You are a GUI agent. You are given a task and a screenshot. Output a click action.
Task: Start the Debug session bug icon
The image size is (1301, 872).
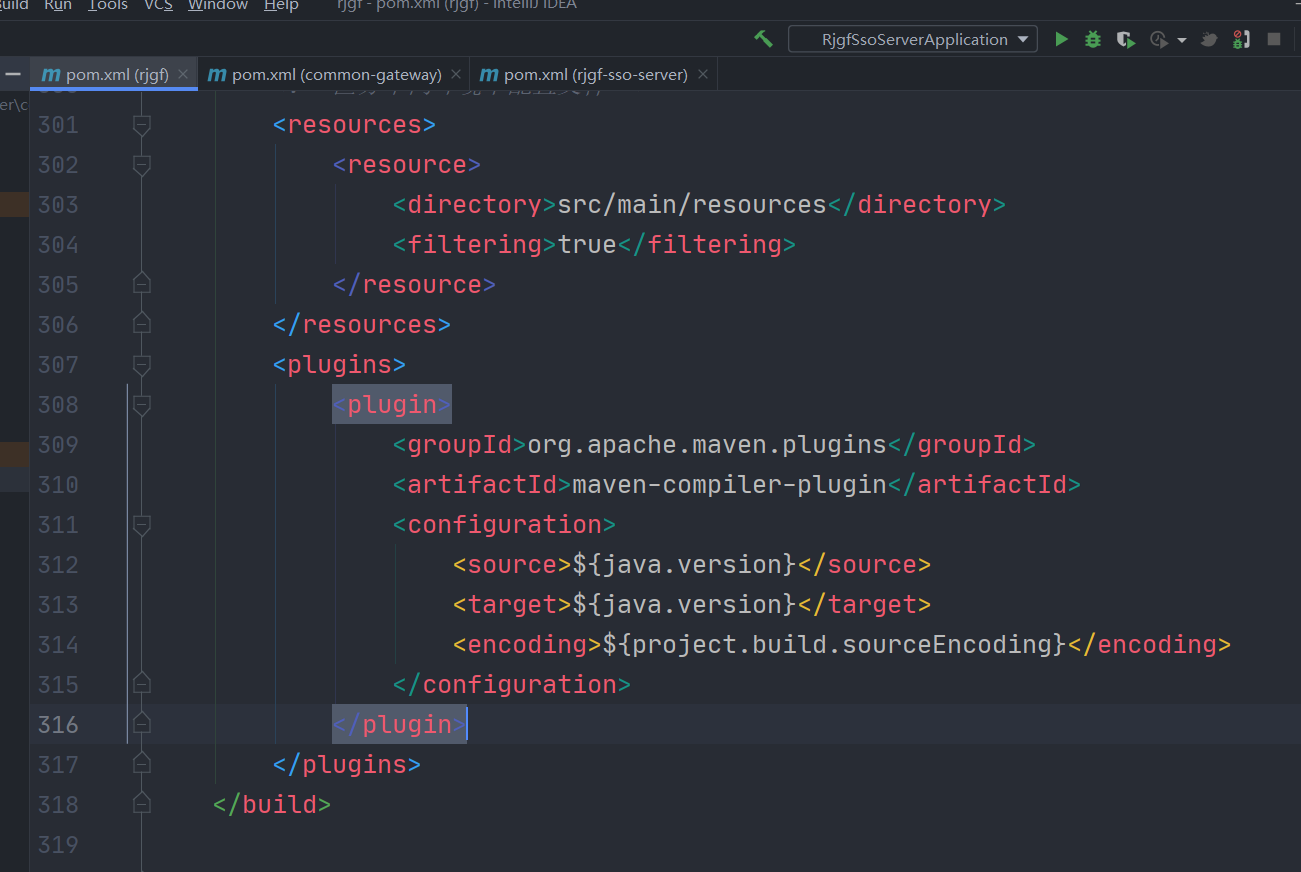pos(1091,39)
